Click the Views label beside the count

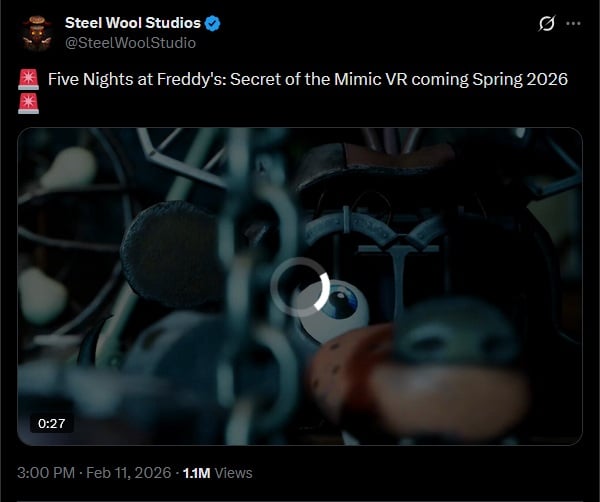click(234, 472)
